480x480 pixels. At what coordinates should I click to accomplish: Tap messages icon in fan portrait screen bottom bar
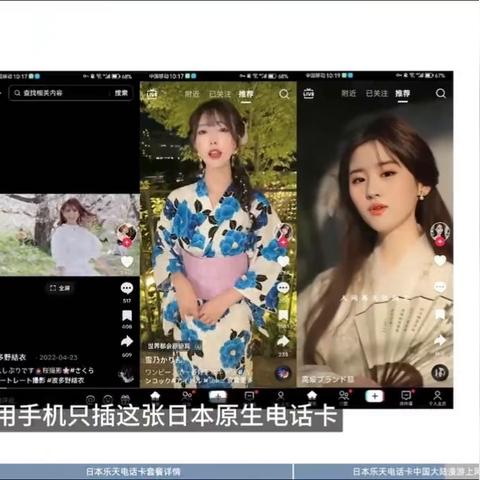click(406, 396)
